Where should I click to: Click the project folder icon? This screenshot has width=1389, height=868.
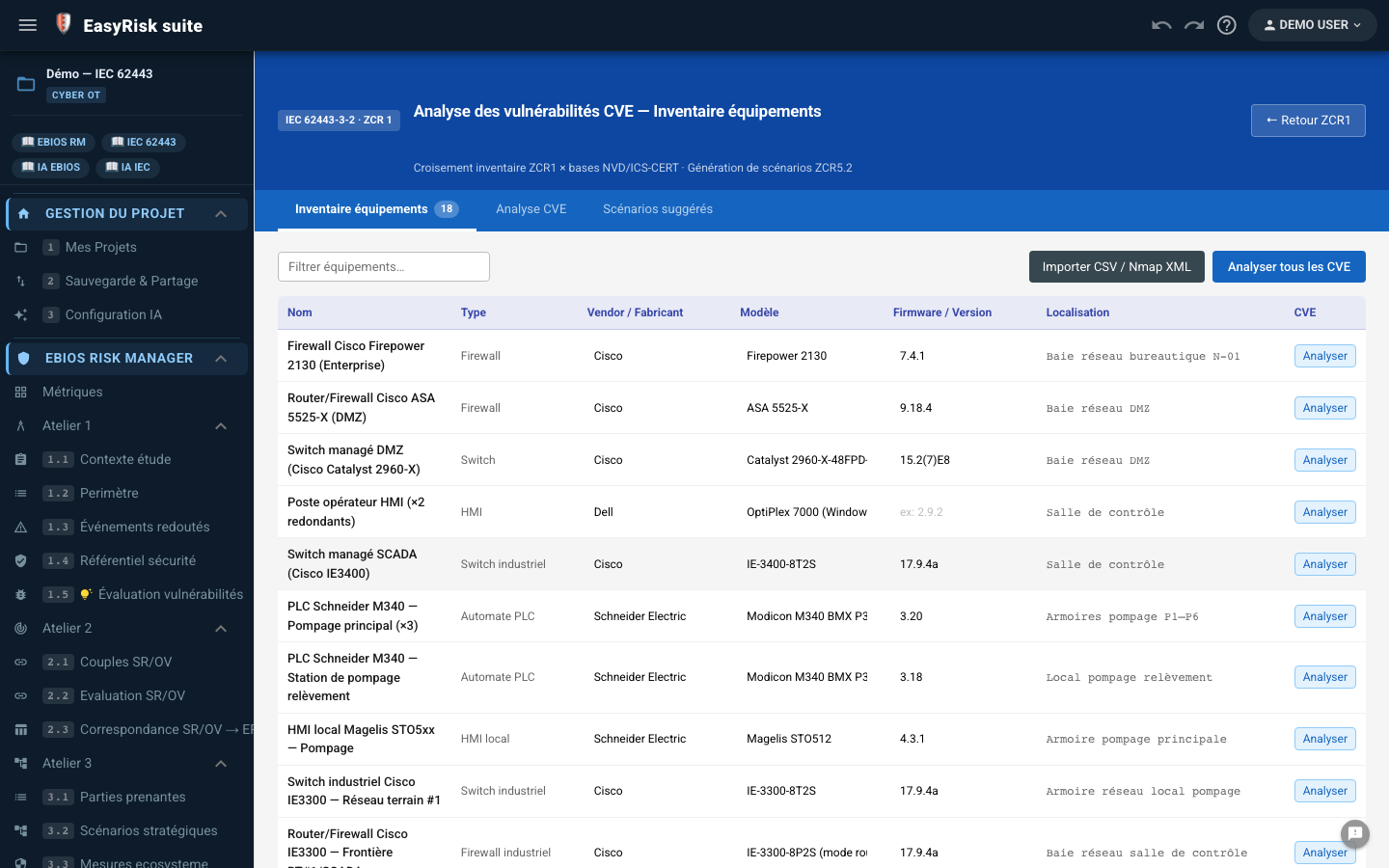coord(26,84)
